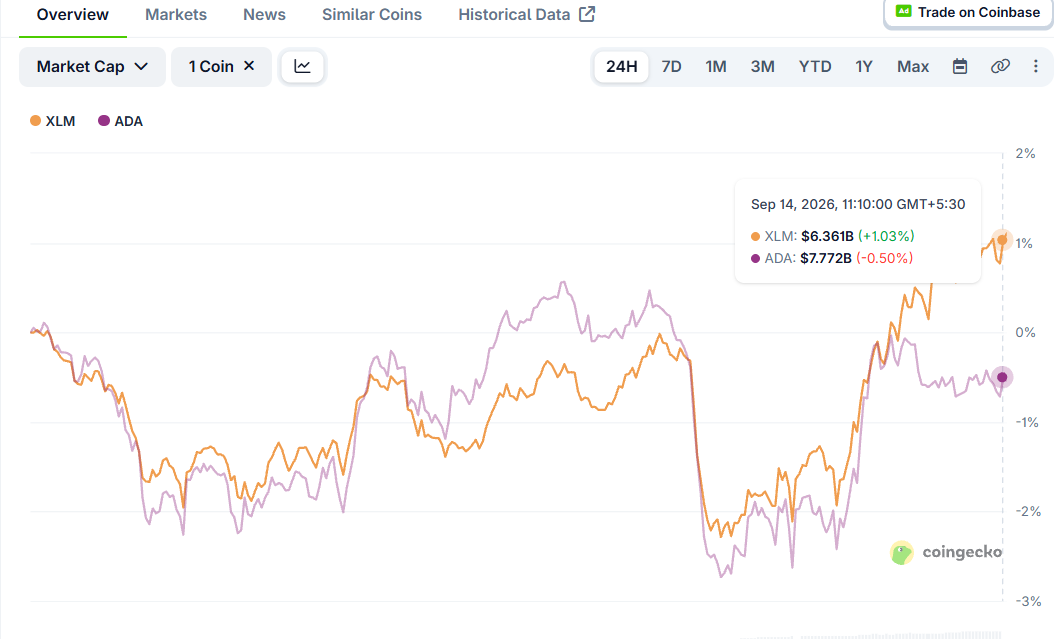The width and height of the screenshot is (1063, 639).
Task: Open Historical Data external link
Action: (x=526, y=15)
